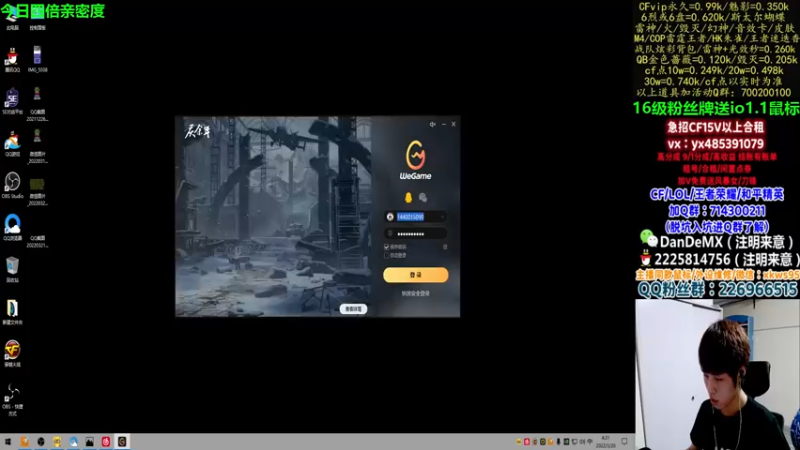800x450 pixels.
Task: Open the Tencent QQ desktop icon
Action: pos(12,60)
